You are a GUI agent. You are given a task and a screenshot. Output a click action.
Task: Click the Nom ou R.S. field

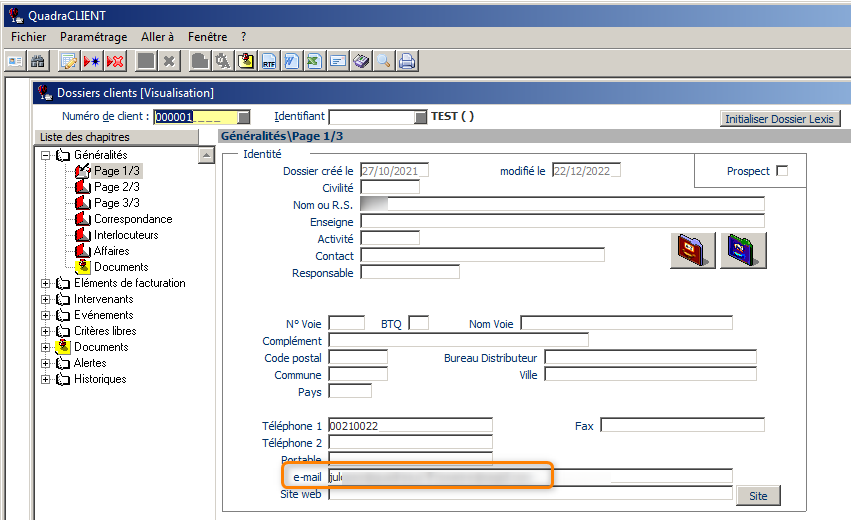562,204
